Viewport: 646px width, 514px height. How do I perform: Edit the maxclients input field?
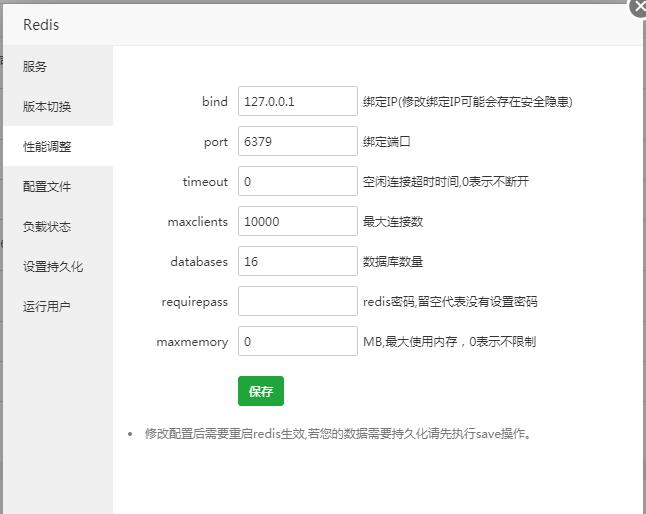tap(298, 221)
